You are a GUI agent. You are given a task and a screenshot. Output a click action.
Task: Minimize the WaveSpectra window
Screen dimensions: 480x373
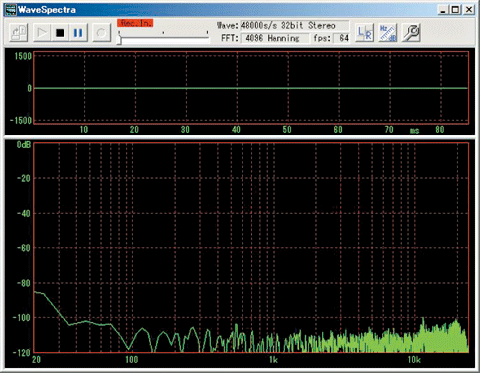(442, 10)
